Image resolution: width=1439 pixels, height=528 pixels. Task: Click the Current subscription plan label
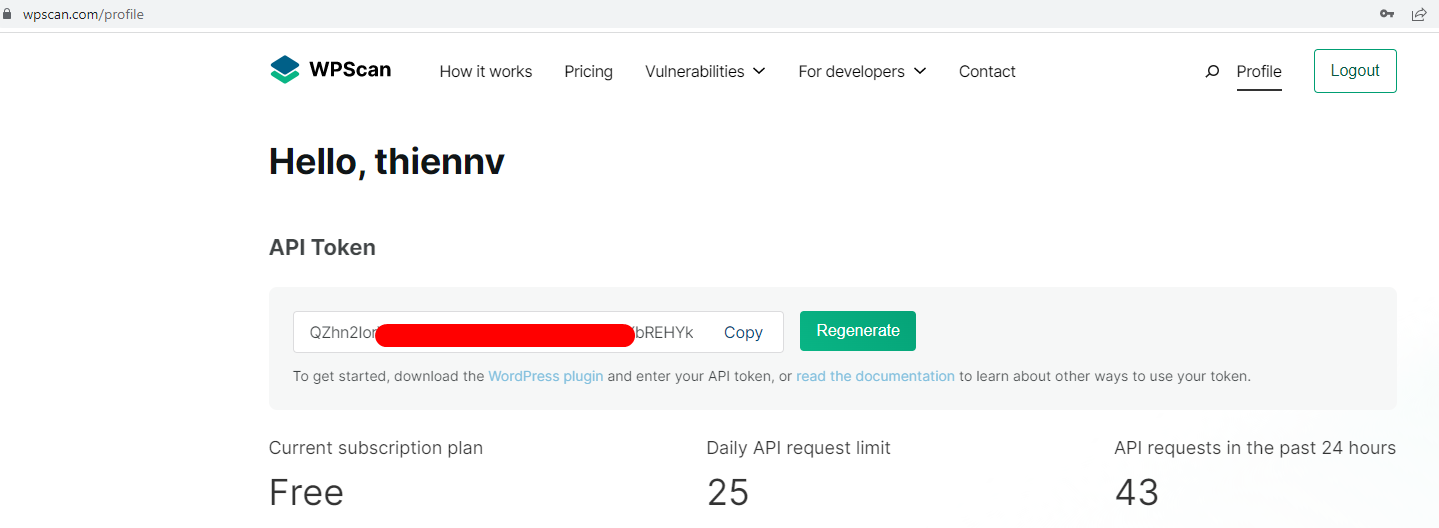[x=376, y=448]
